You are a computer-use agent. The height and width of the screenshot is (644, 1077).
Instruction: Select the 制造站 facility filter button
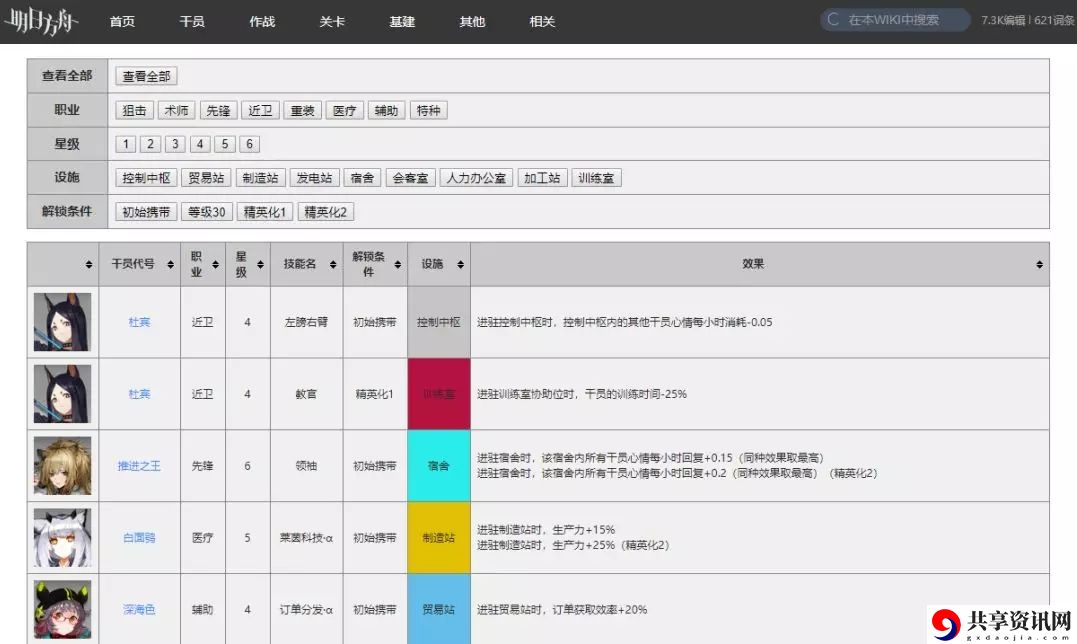tap(260, 178)
